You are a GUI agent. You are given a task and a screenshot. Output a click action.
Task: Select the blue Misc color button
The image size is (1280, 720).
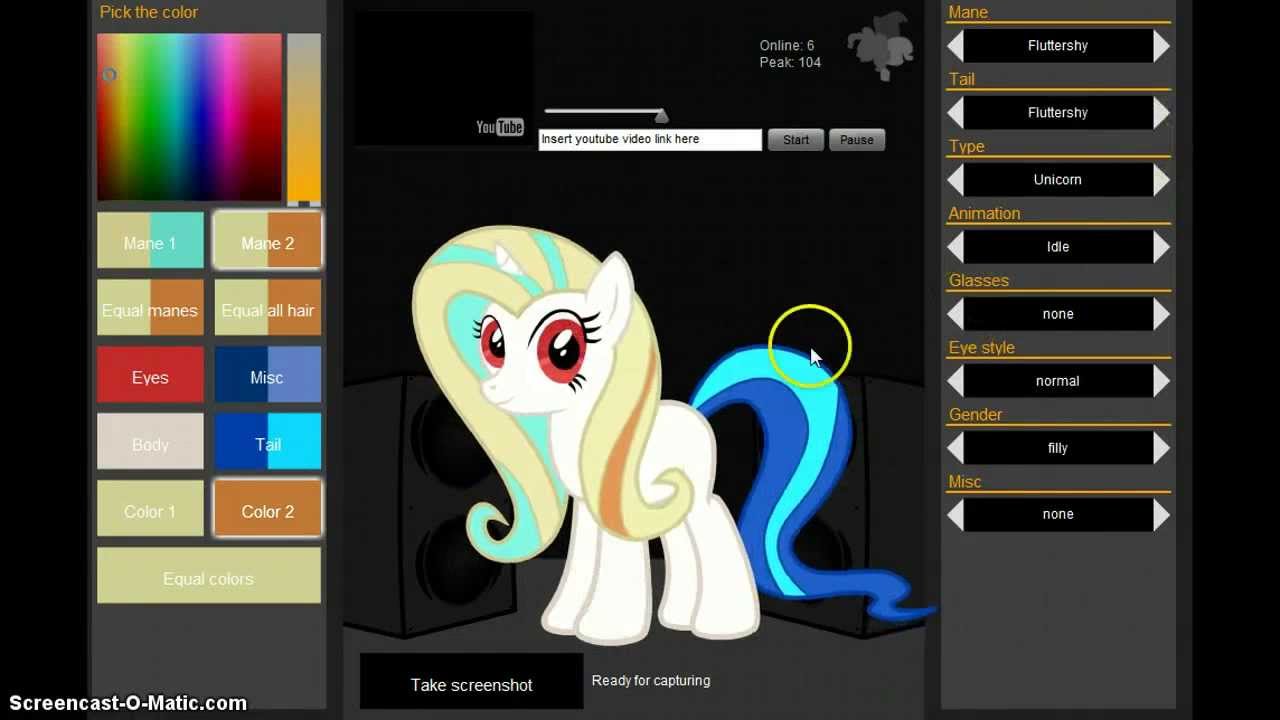pyautogui.click(x=268, y=375)
